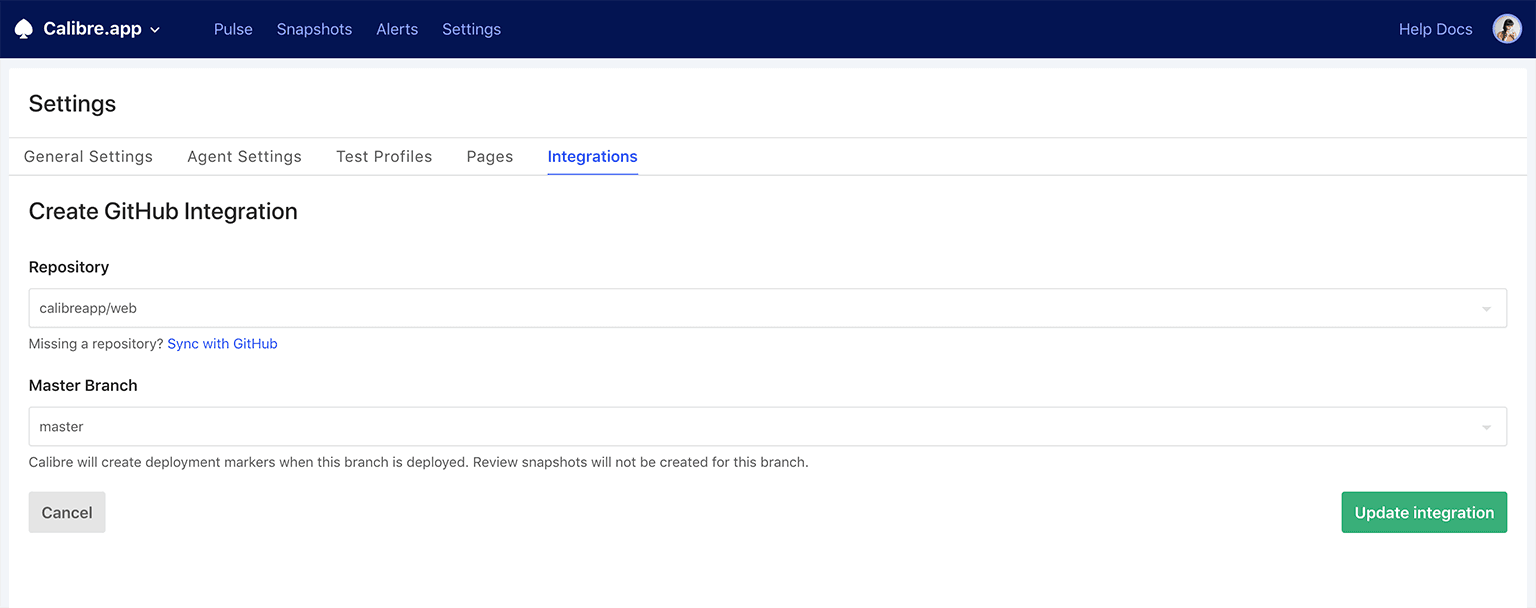The image size is (1536, 608).
Task: Go to Settings in the navigation bar
Action: click(471, 29)
